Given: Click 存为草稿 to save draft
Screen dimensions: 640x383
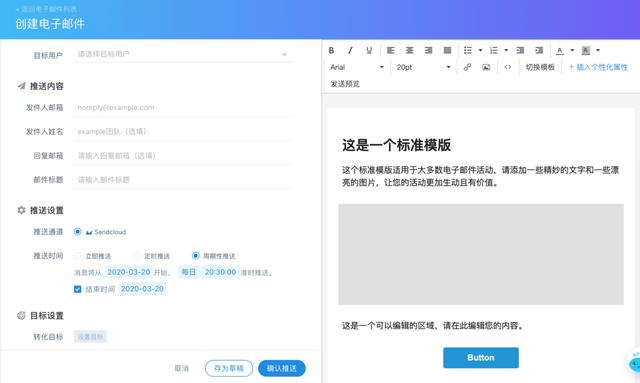Looking at the screenshot, I should point(229,368).
